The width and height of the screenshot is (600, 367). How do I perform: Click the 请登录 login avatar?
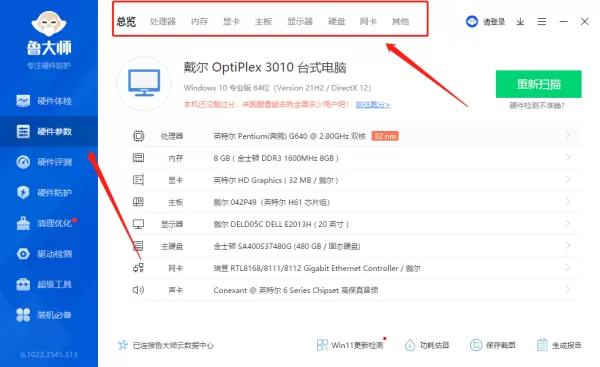472,21
